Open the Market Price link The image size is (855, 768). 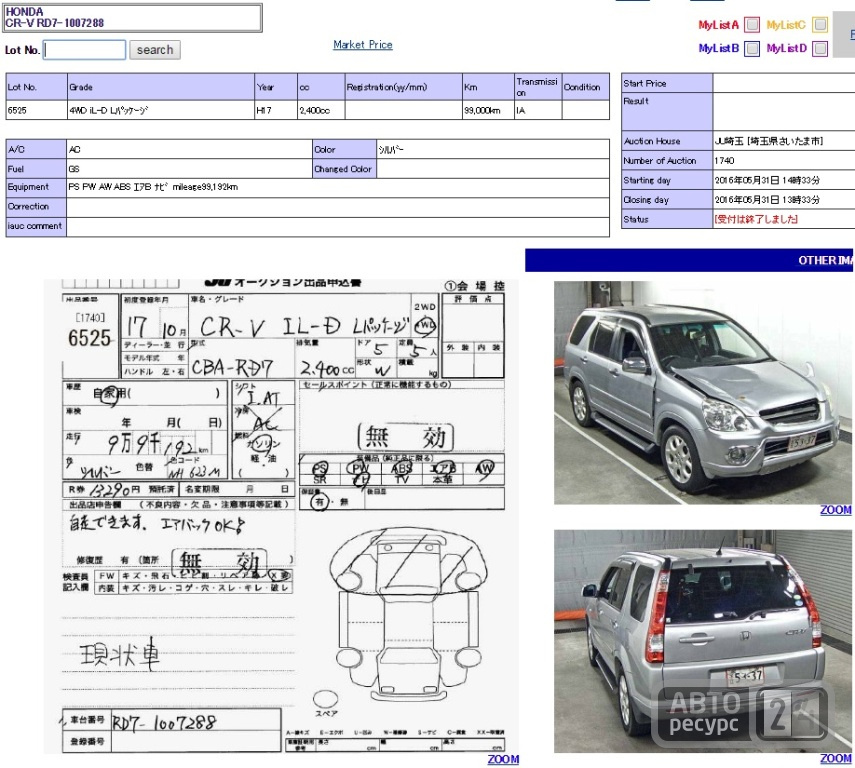363,45
